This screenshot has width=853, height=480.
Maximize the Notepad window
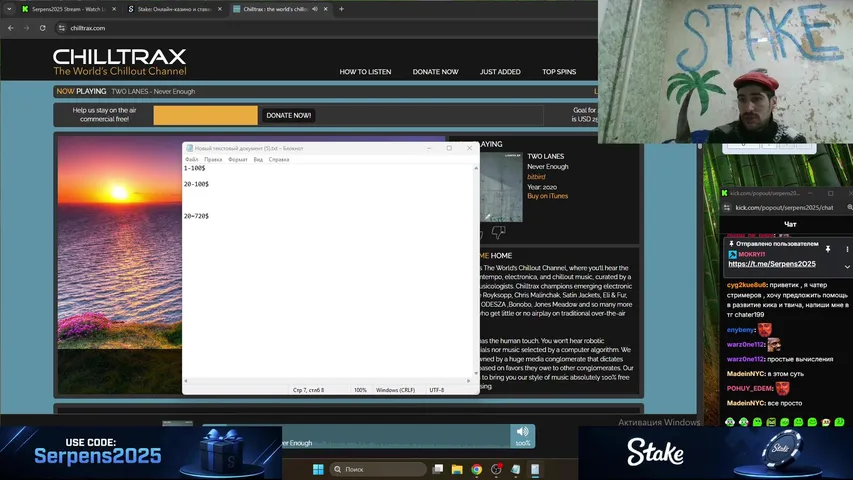click(449, 148)
